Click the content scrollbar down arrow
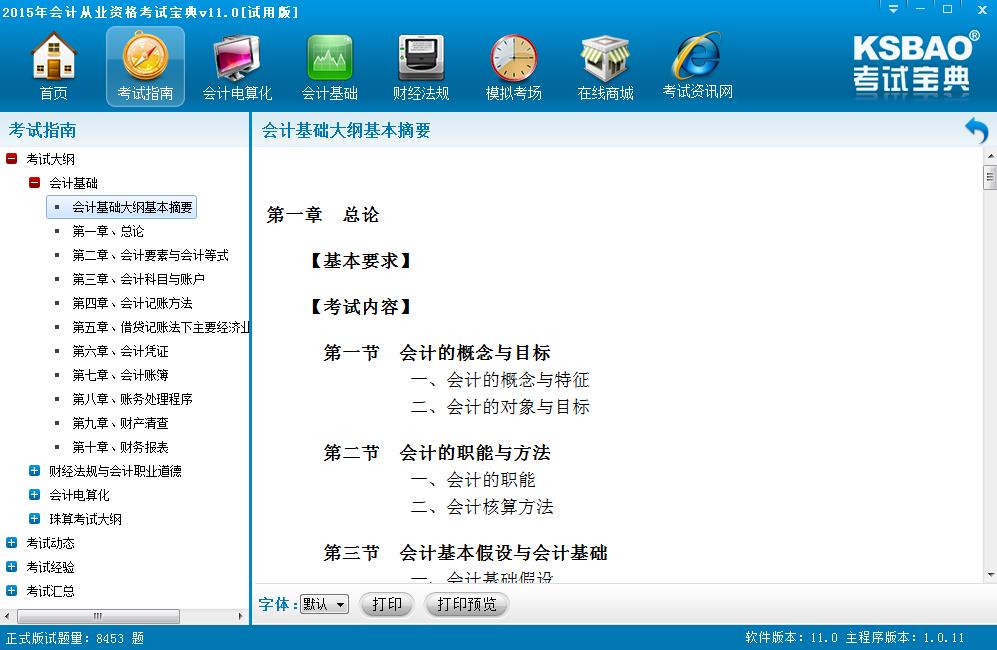 (990, 574)
